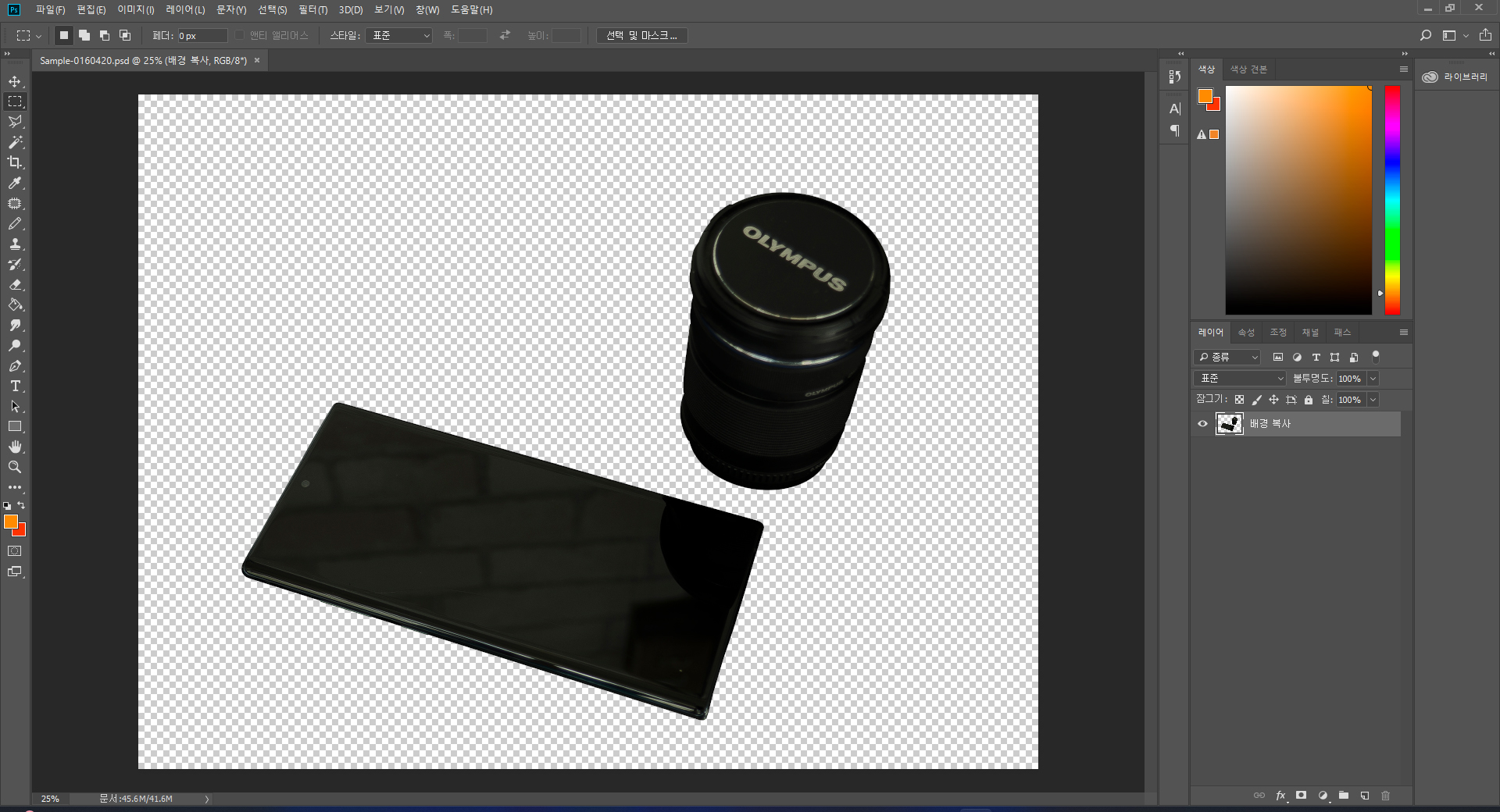Click foreground color swatch in Color panel
Image resolution: width=1500 pixels, height=812 pixels.
1205,96
